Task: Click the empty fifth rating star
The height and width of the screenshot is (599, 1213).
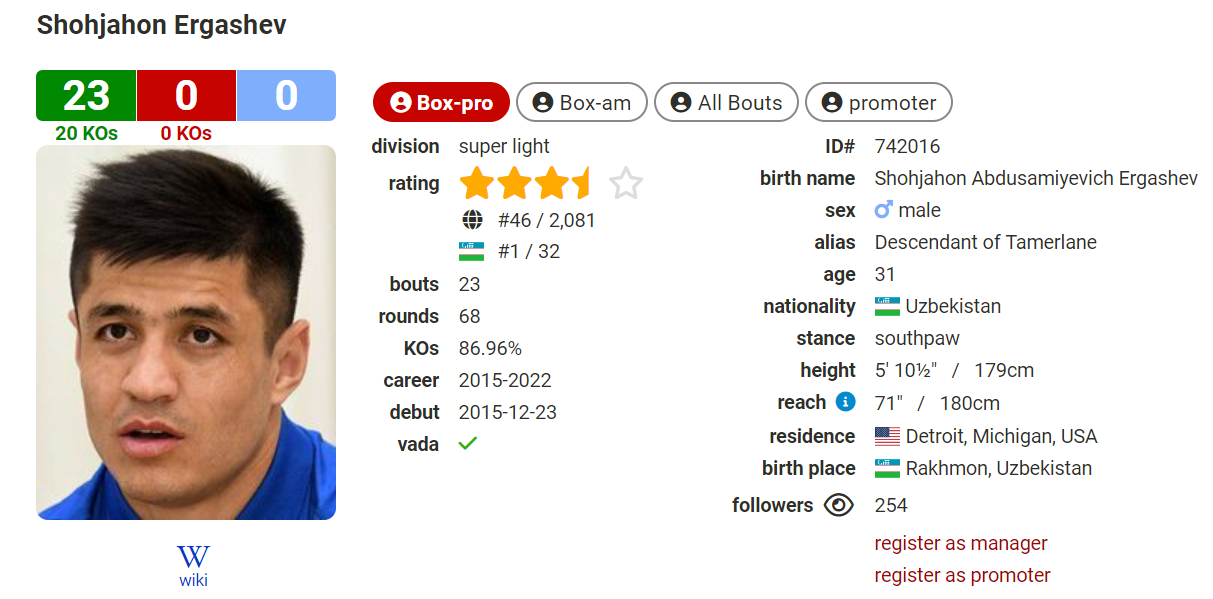Action: 626,184
